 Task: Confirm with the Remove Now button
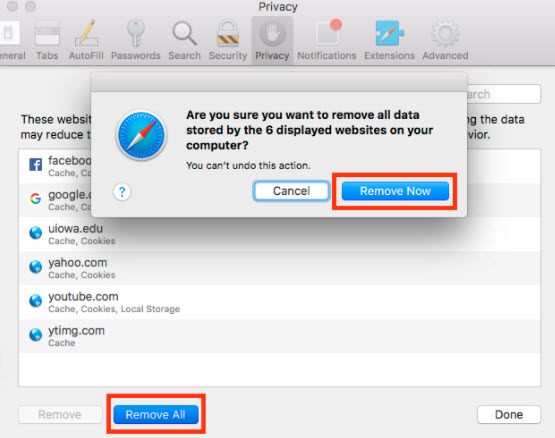[395, 191]
